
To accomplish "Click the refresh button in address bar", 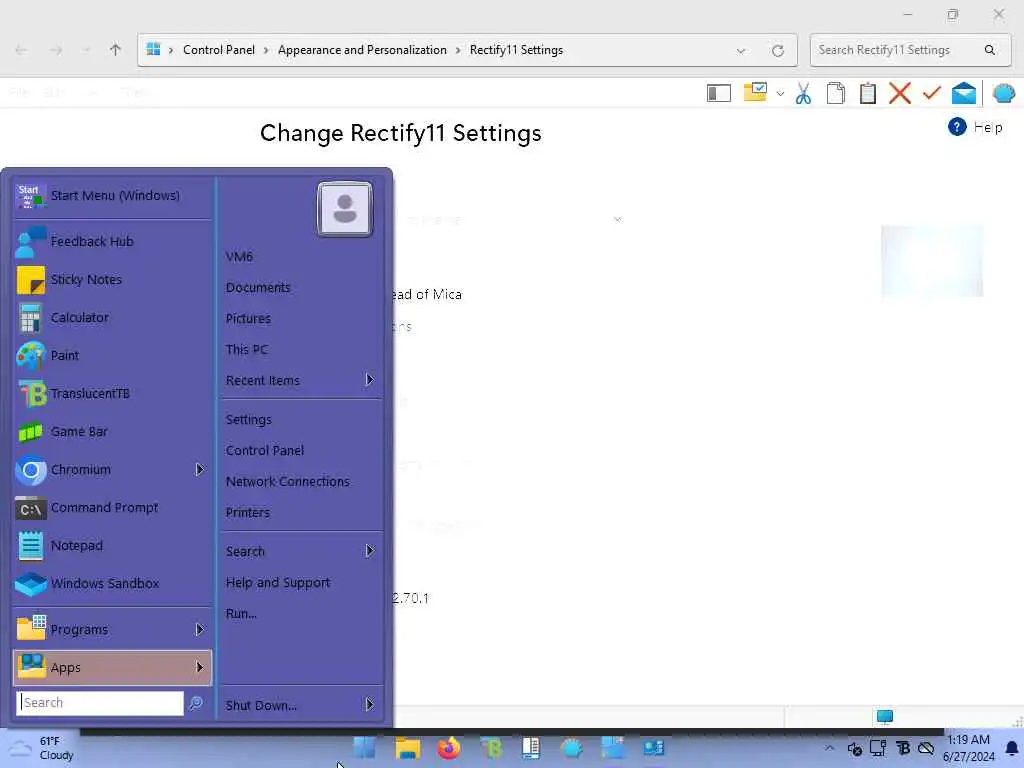I will click(x=777, y=50).
